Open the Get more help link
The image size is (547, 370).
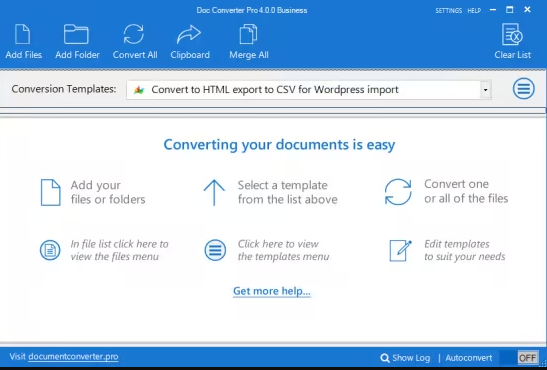point(272,291)
